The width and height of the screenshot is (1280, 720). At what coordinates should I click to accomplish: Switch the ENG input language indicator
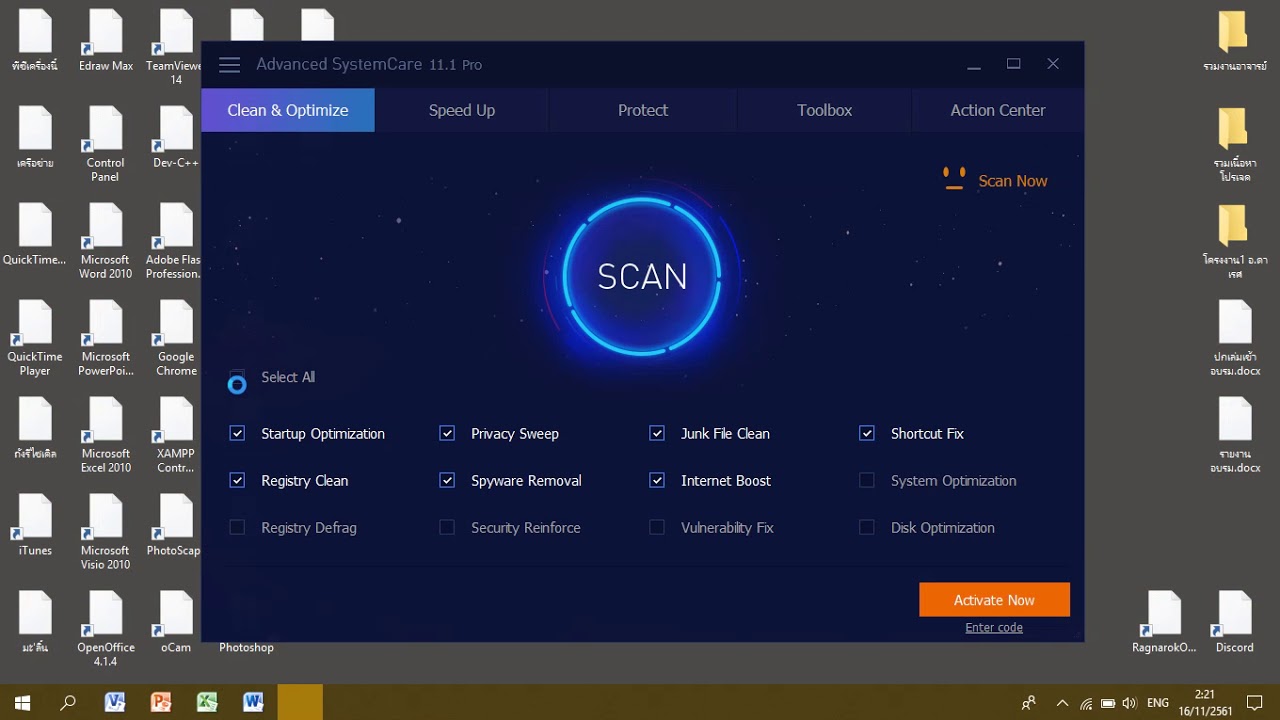pyautogui.click(x=1158, y=703)
